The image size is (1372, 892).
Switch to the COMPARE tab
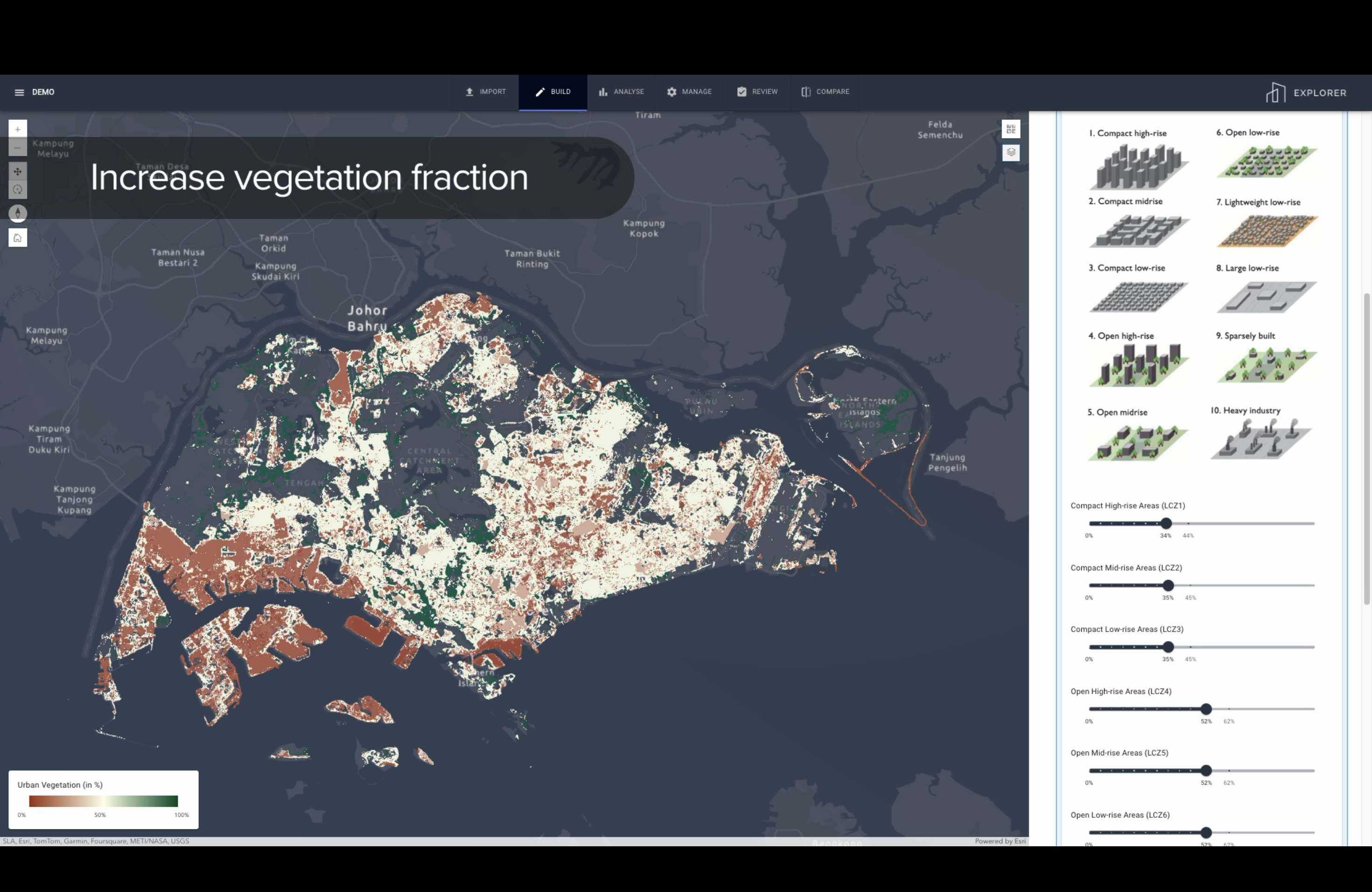click(825, 91)
